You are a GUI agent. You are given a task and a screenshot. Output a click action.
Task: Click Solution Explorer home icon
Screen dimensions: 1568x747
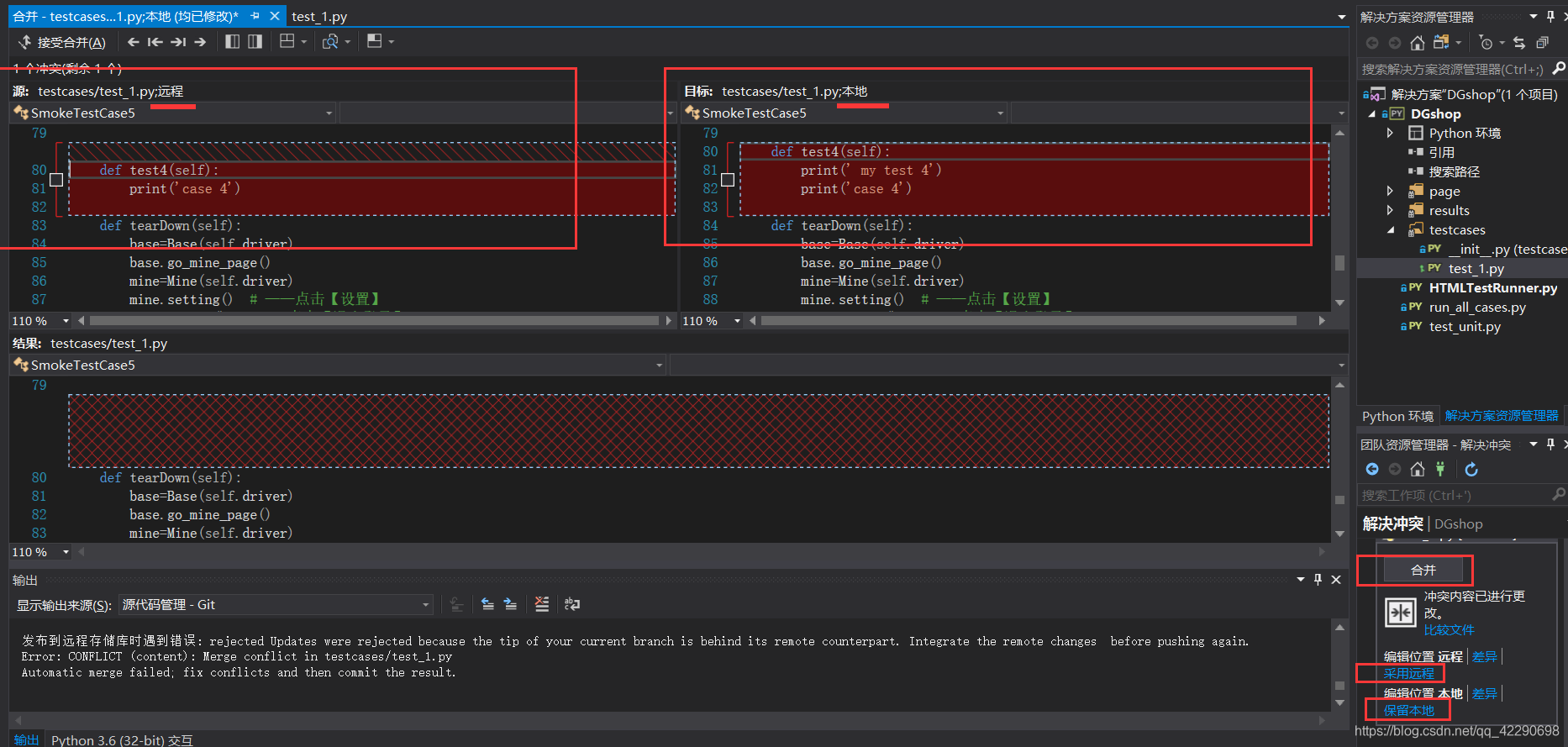tap(1418, 43)
